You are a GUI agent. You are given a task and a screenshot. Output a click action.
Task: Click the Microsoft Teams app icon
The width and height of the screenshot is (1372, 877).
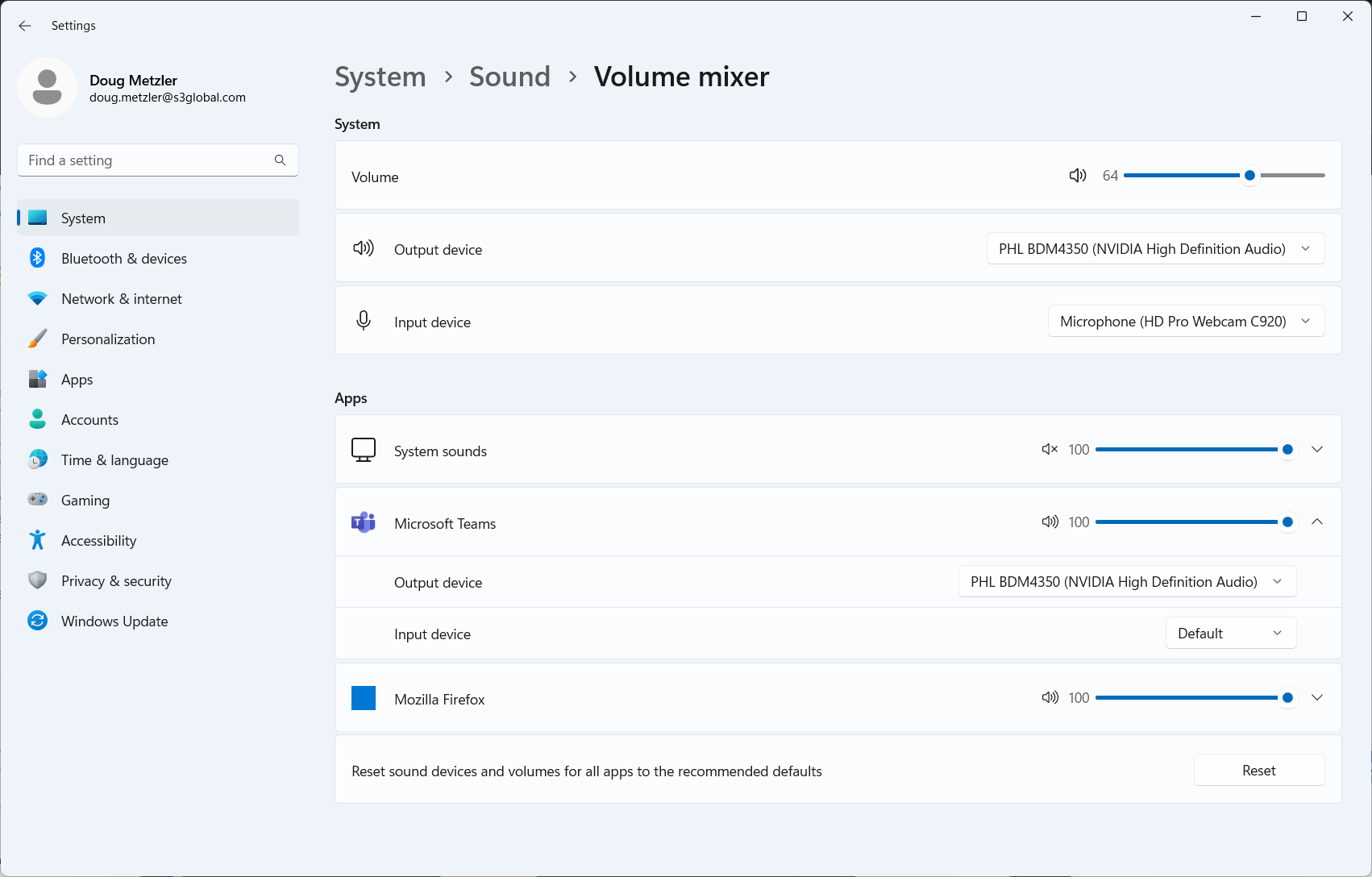[364, 522]
